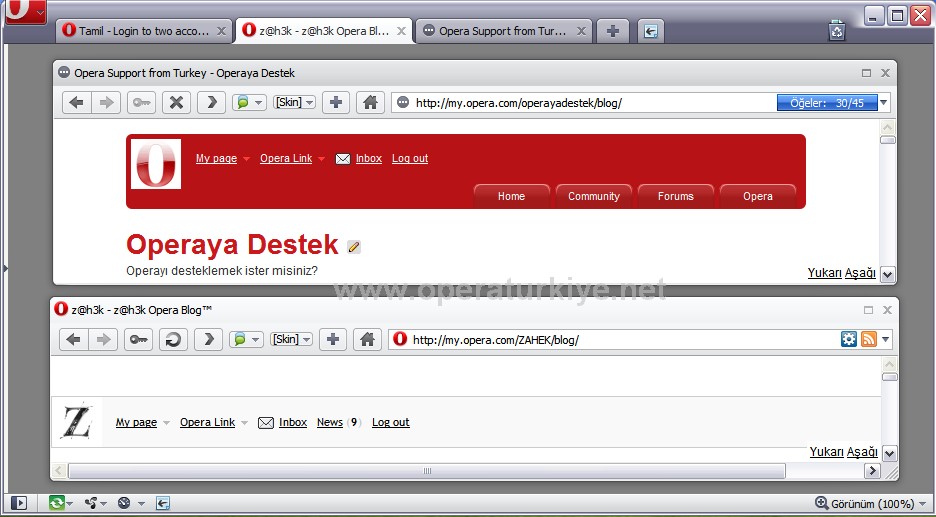Viewport: 936px width, 517px height.
Task: Expand the address dropdown in z@h3k blog window
Action: pos(885,340)
